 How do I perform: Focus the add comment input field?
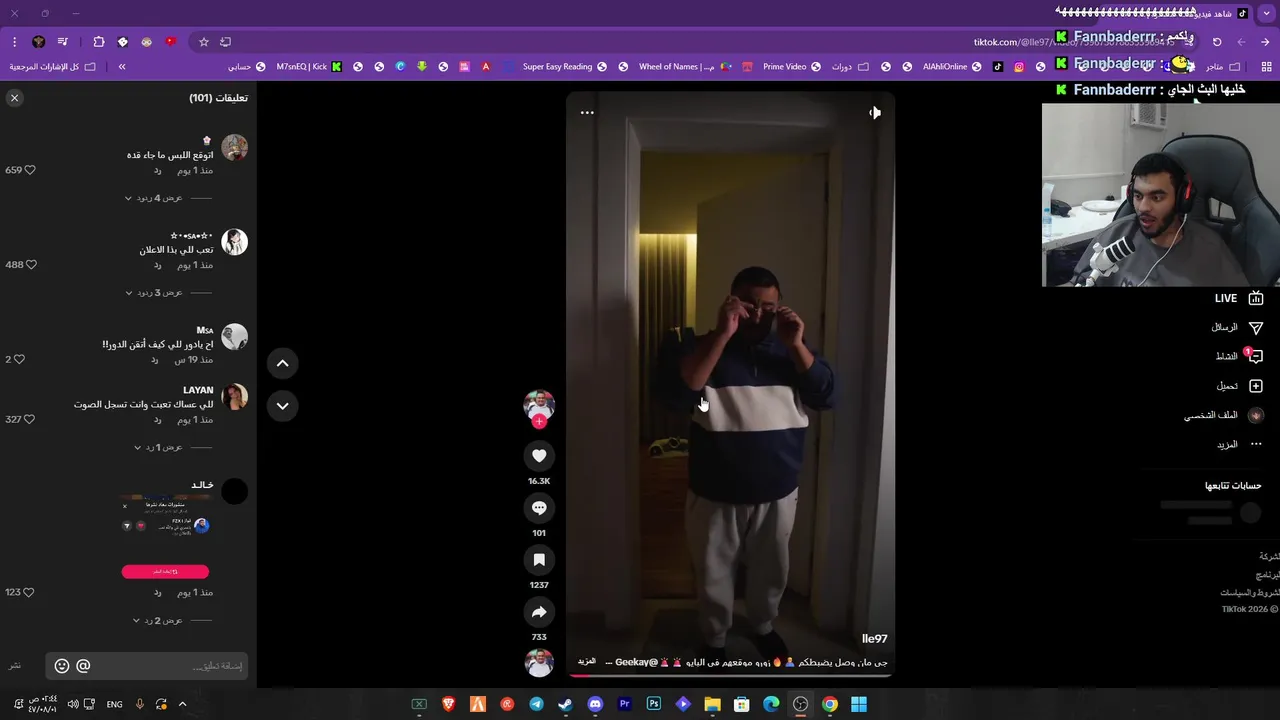(x=146, y=666)
